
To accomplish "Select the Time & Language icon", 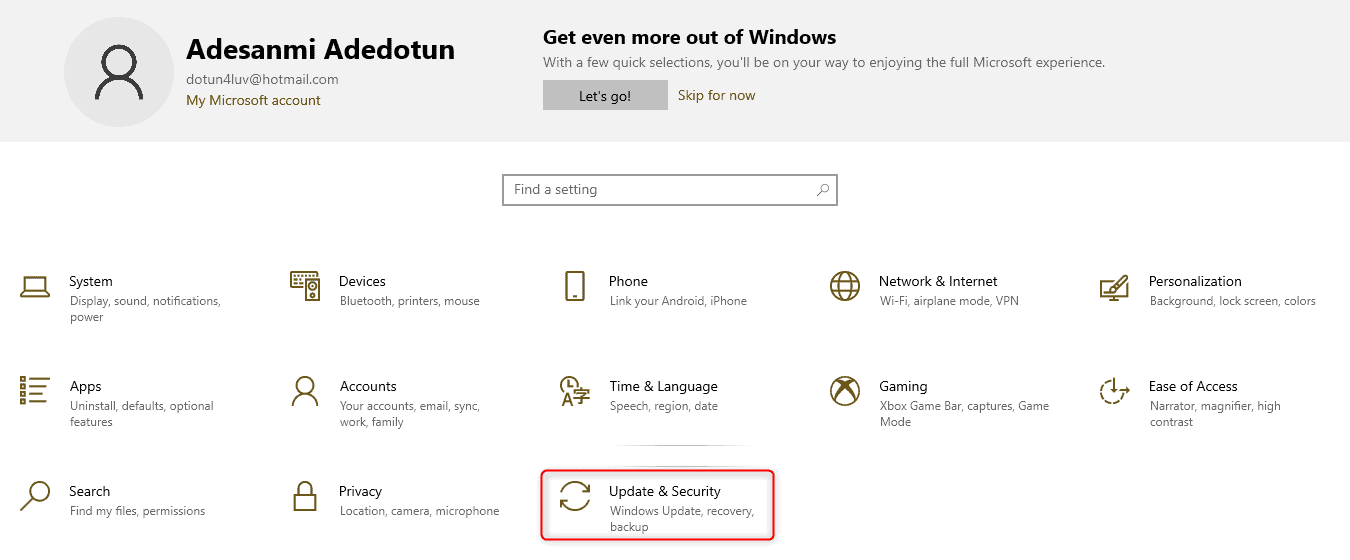I will pyautogui.click(x=574, y=391).
